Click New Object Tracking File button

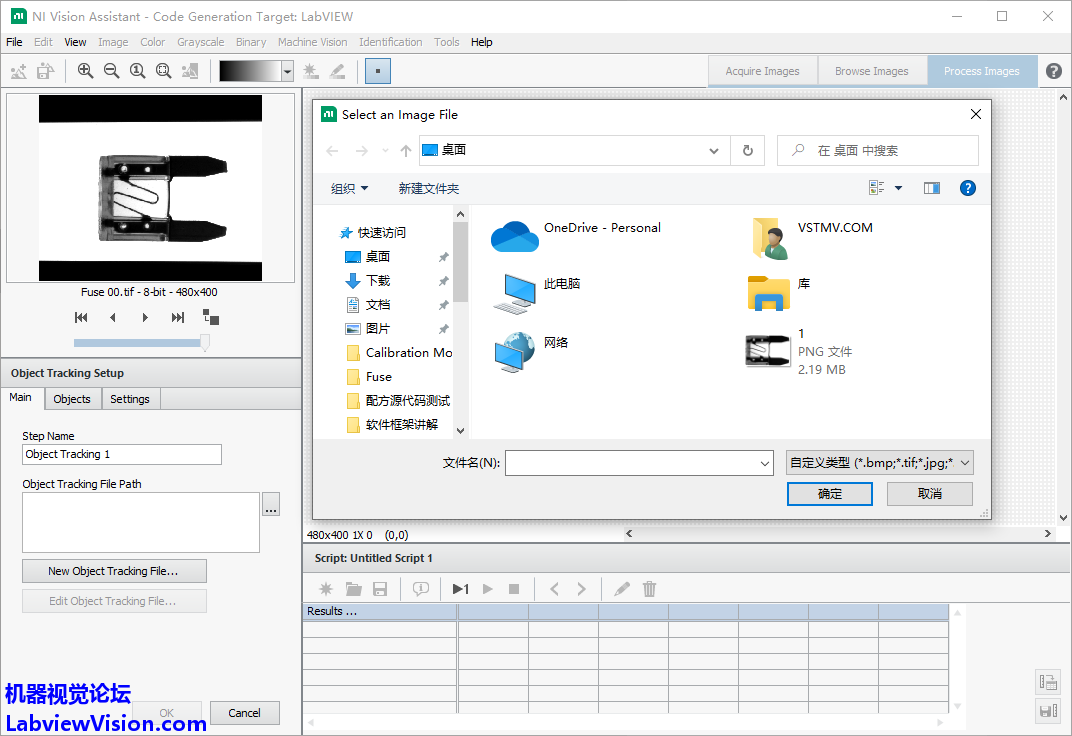[x=114, y=571]
